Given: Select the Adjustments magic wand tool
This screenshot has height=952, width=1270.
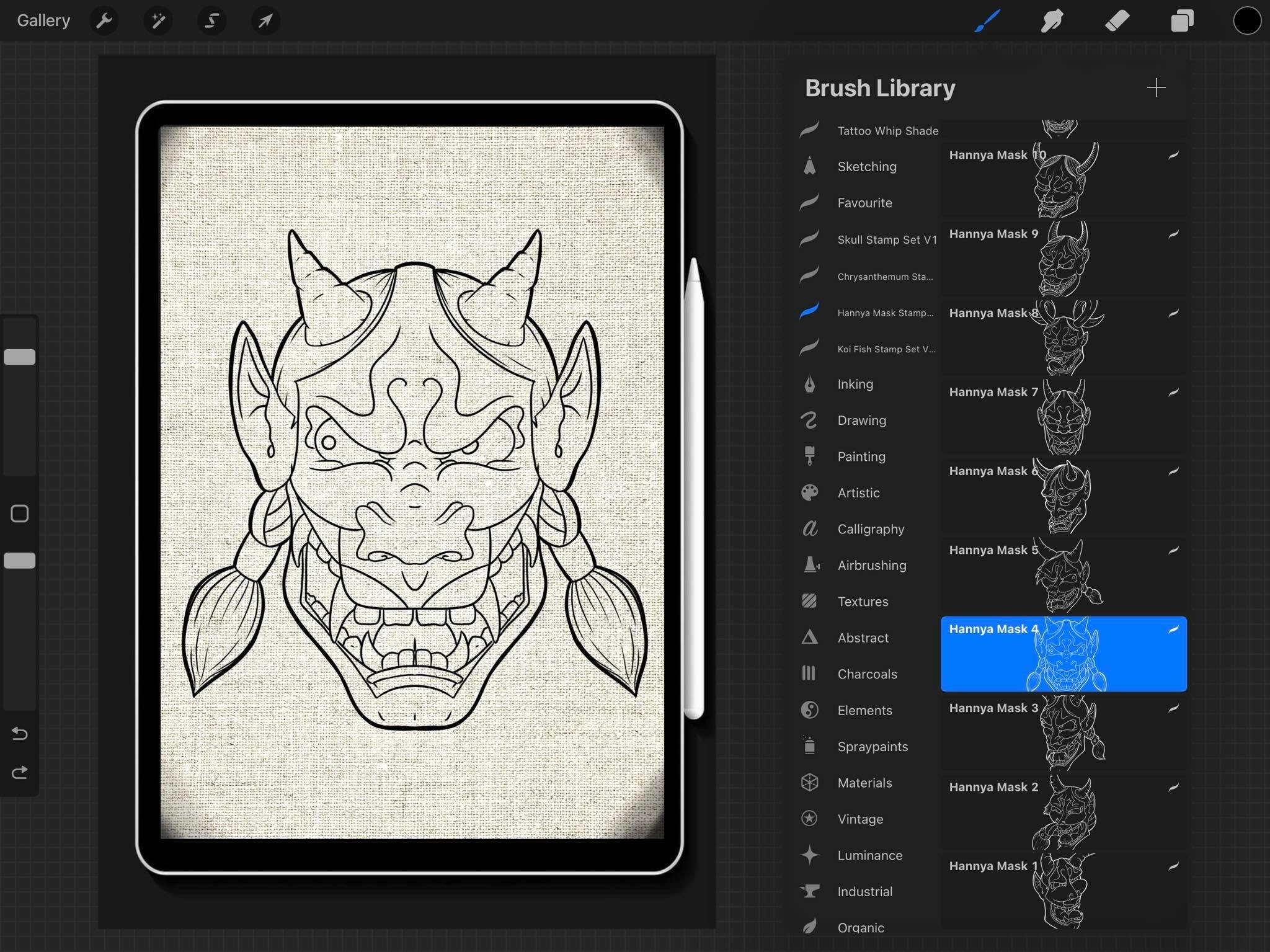Looking at the screenshot, I should coord(158,20).
